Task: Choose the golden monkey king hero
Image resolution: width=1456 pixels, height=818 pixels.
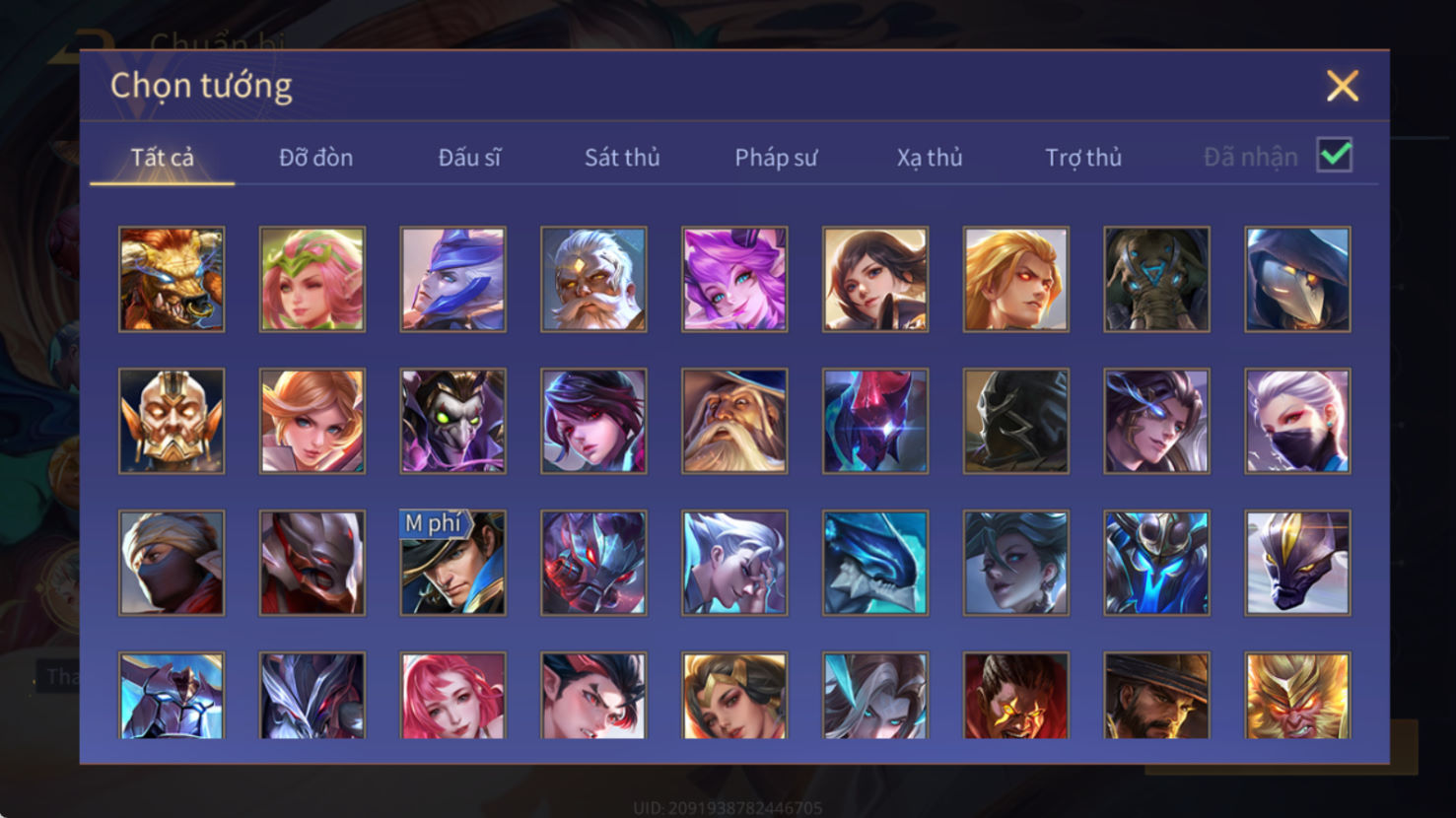Action: [x=1297, y=695]
